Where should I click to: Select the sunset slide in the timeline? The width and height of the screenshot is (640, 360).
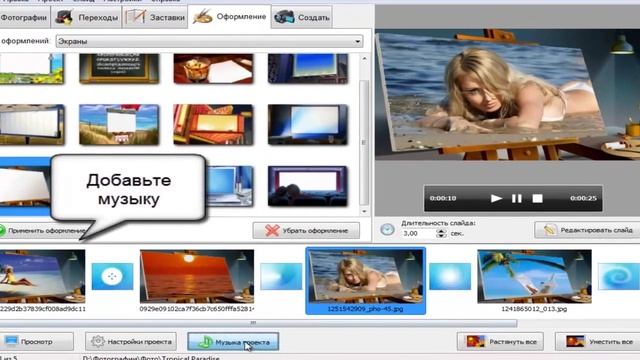197,276
